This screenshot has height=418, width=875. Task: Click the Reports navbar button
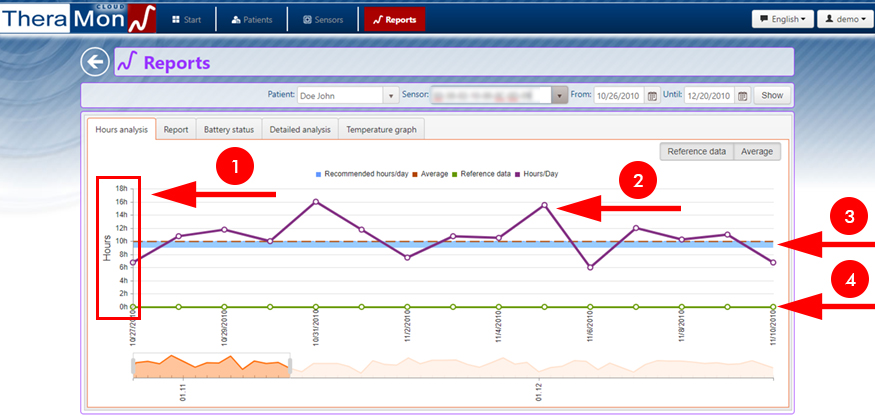394,19
